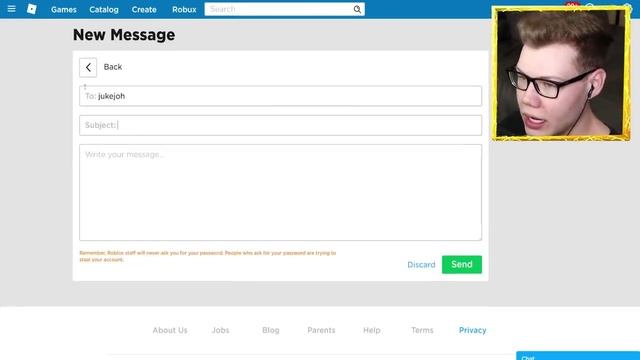Click the Roblox logo icon

click(x=31, y=9)
